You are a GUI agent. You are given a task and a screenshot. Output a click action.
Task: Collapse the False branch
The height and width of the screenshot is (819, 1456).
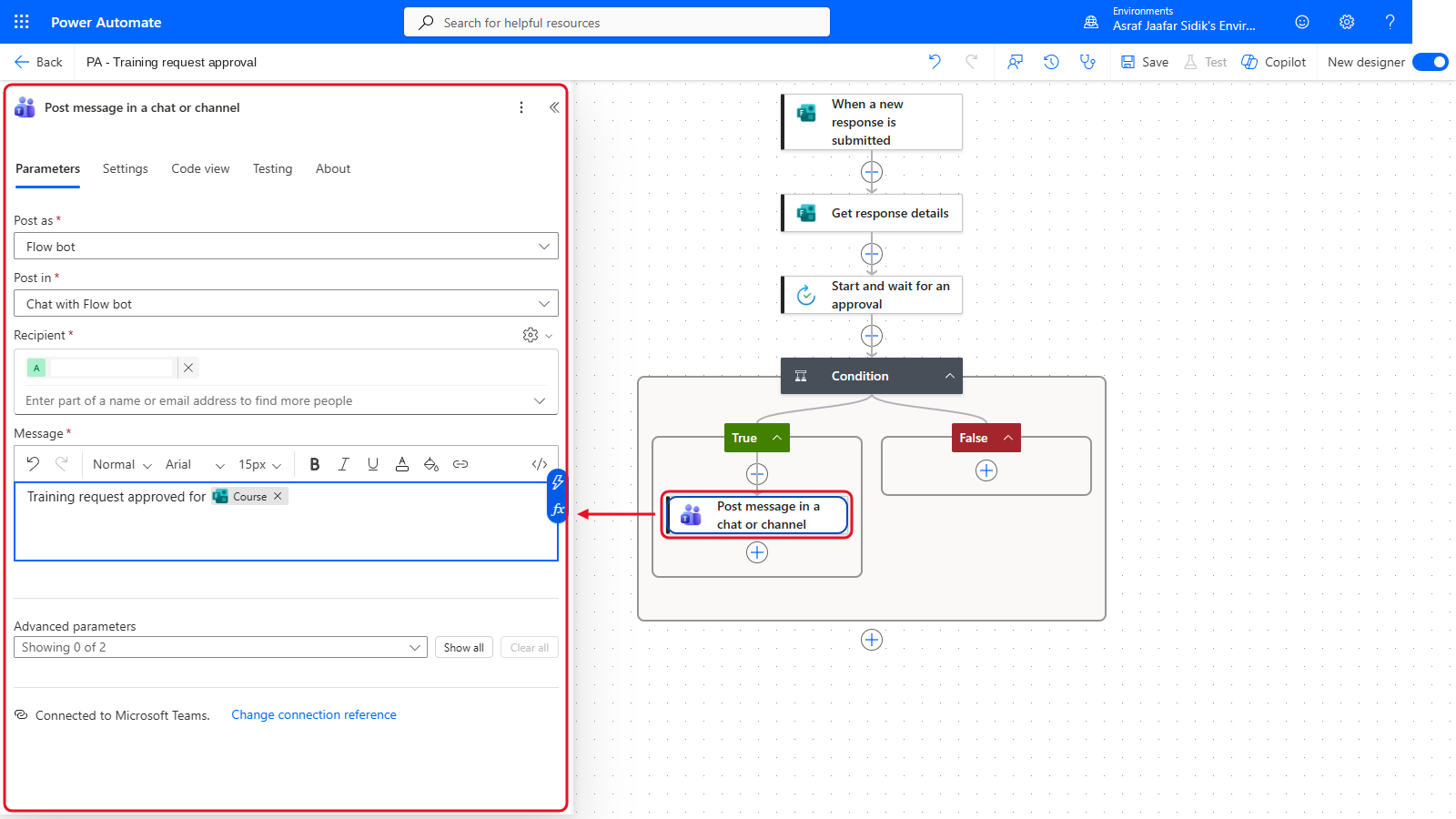[1008, 438]
